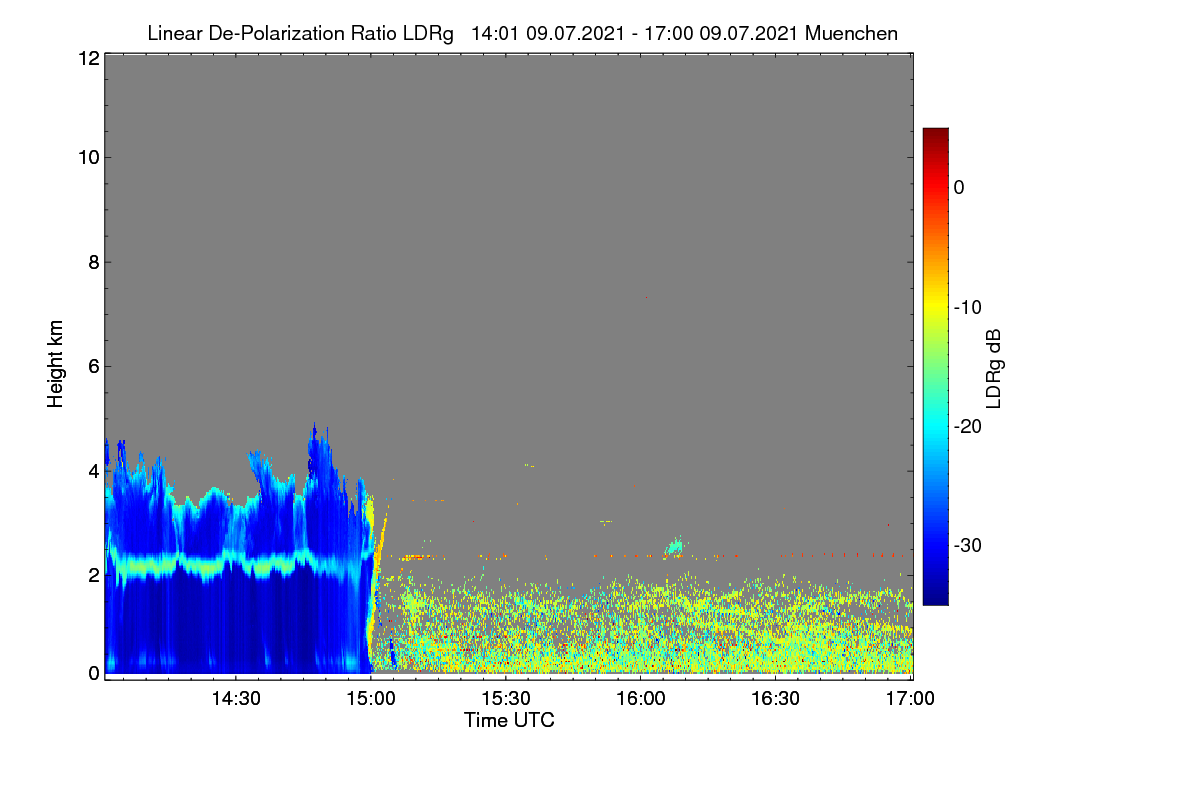Click the start time '14:01 09.07.2021' in title

[546, 34]
